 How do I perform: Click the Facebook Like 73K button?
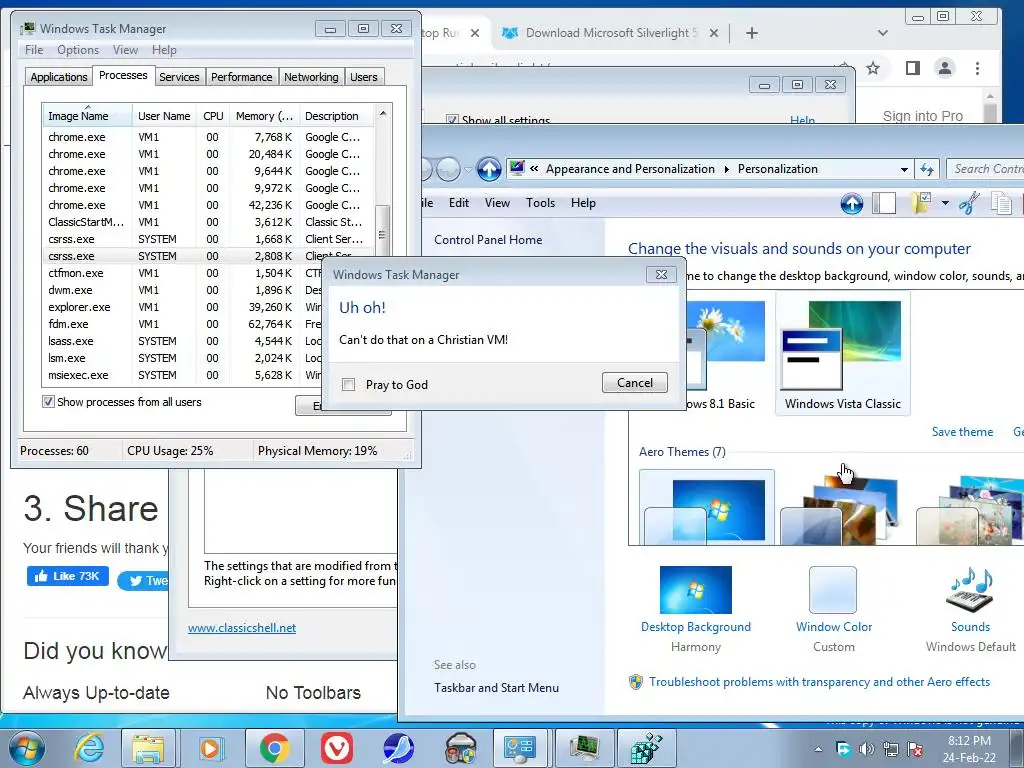point(67,576)
